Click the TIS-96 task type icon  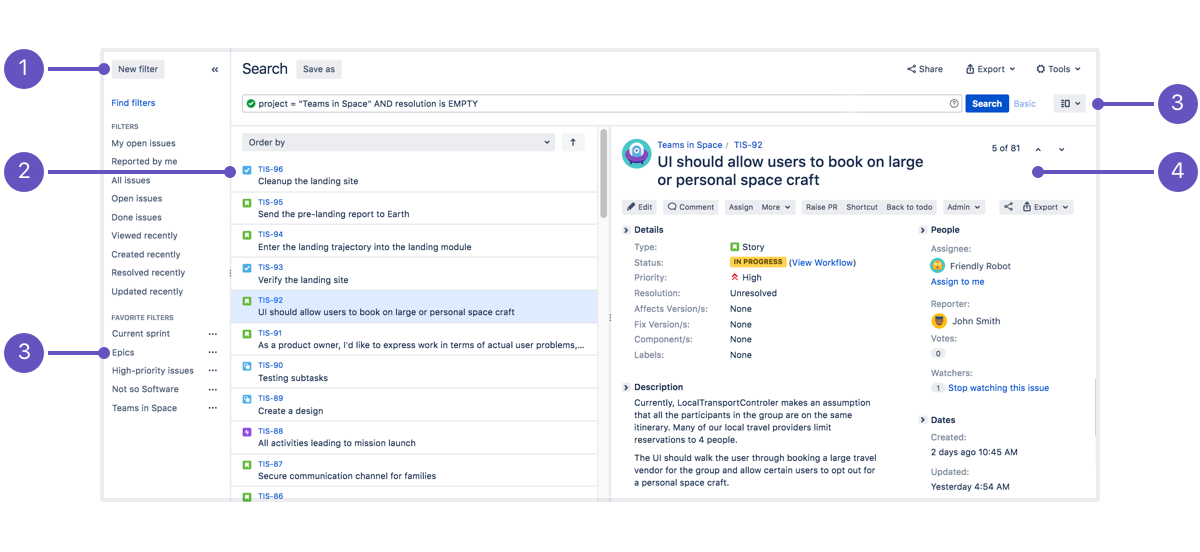click(x=247, y=170)
